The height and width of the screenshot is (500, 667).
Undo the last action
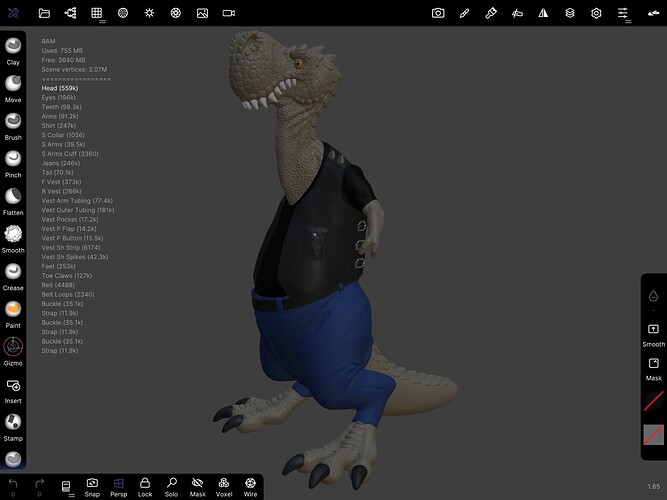[x=13, y=487]
